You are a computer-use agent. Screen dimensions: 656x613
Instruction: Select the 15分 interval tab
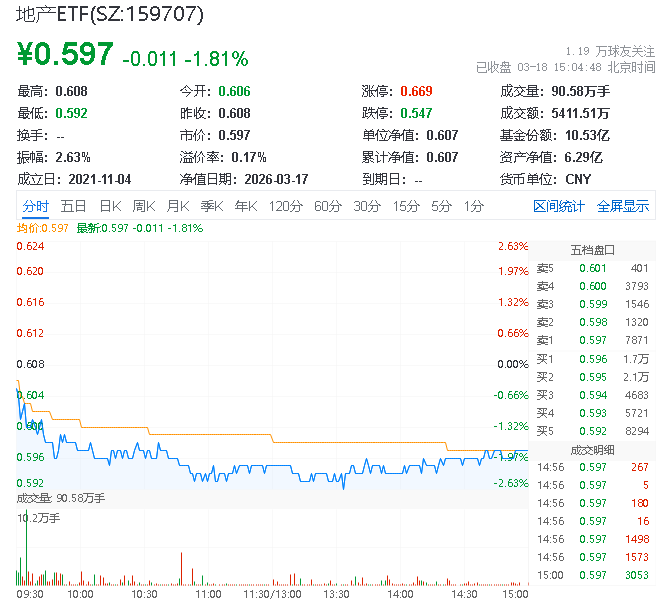(x=406, y=206)
